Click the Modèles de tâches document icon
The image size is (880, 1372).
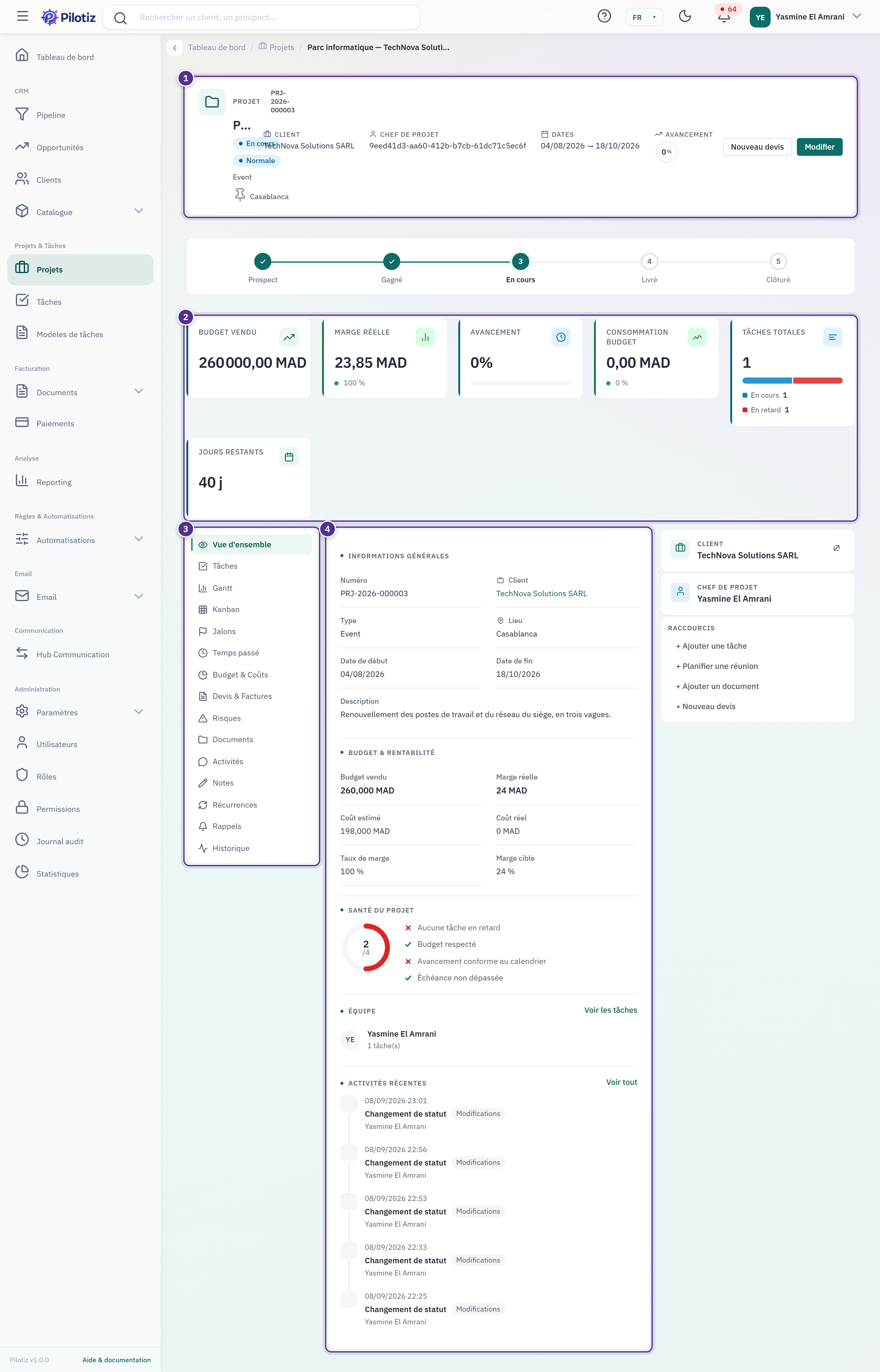[22, 333]
